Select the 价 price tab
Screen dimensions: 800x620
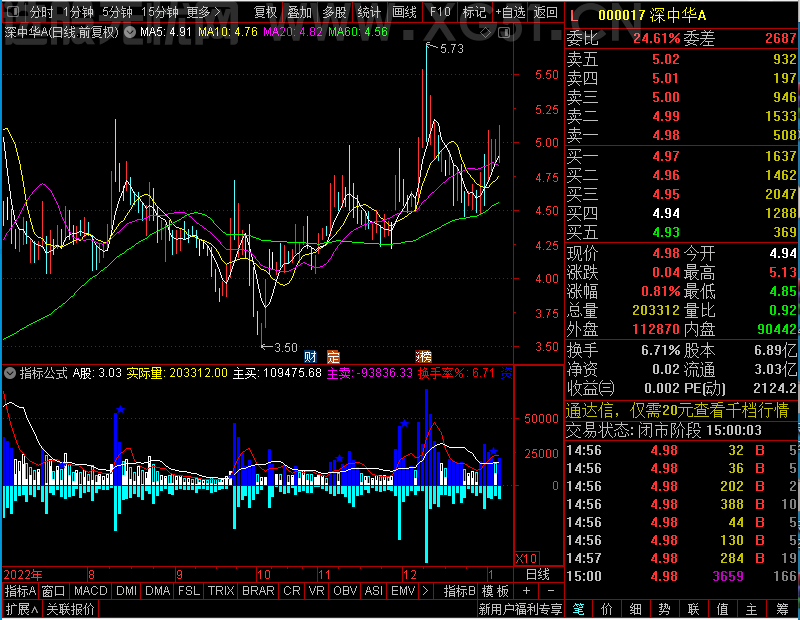607,609
